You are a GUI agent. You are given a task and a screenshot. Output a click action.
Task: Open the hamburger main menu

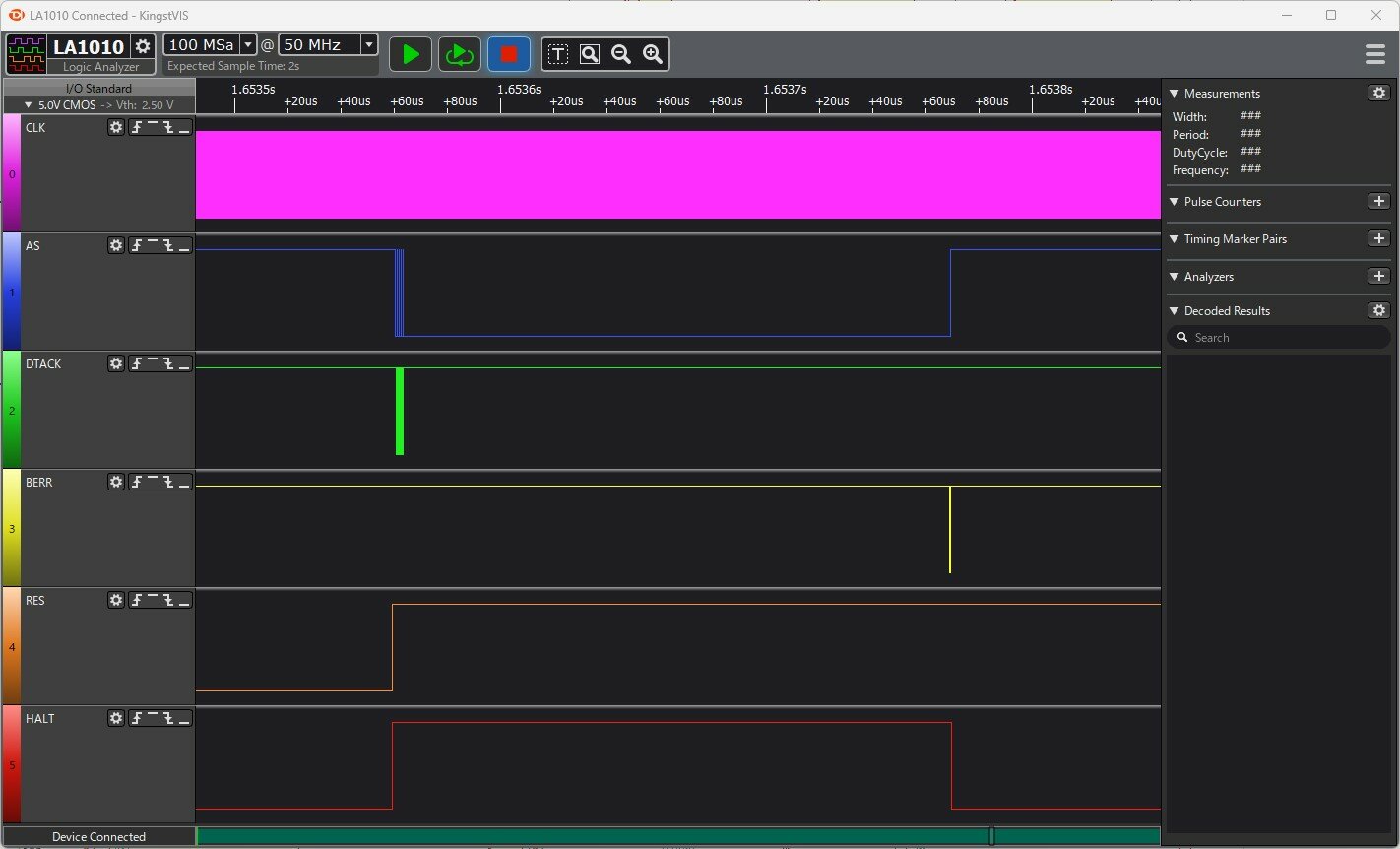tap(1375, 54)
